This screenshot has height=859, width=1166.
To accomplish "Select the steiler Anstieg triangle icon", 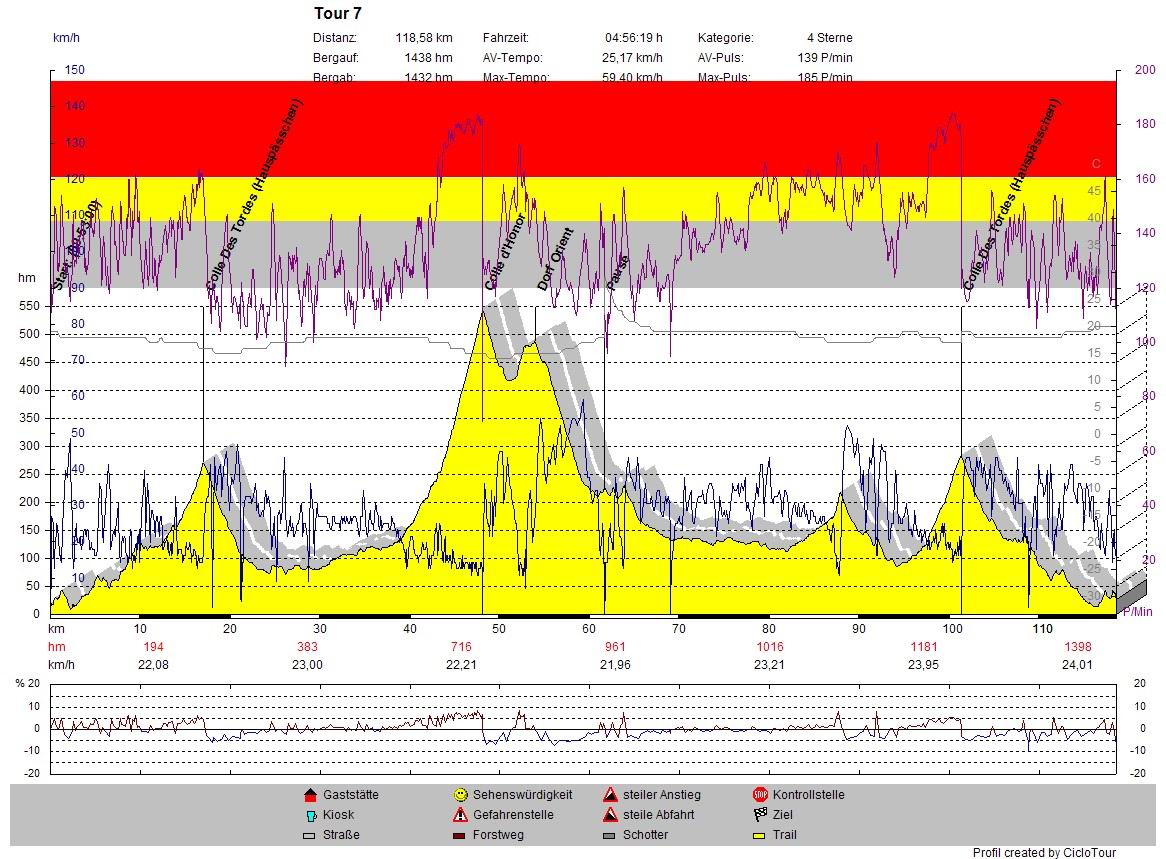I will [x=610, y=795].
